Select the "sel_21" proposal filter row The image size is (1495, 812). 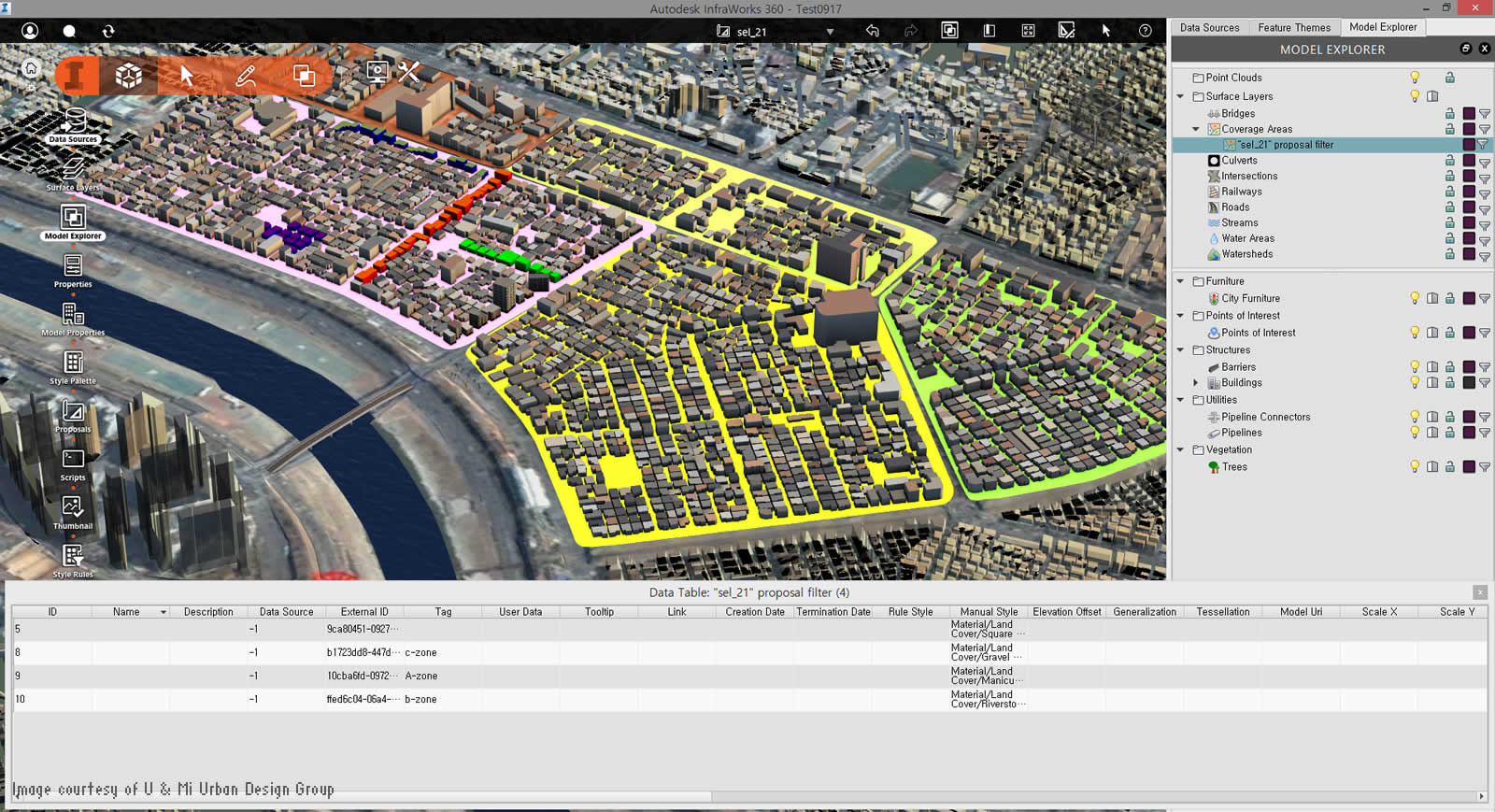(x=1332, y=145)
